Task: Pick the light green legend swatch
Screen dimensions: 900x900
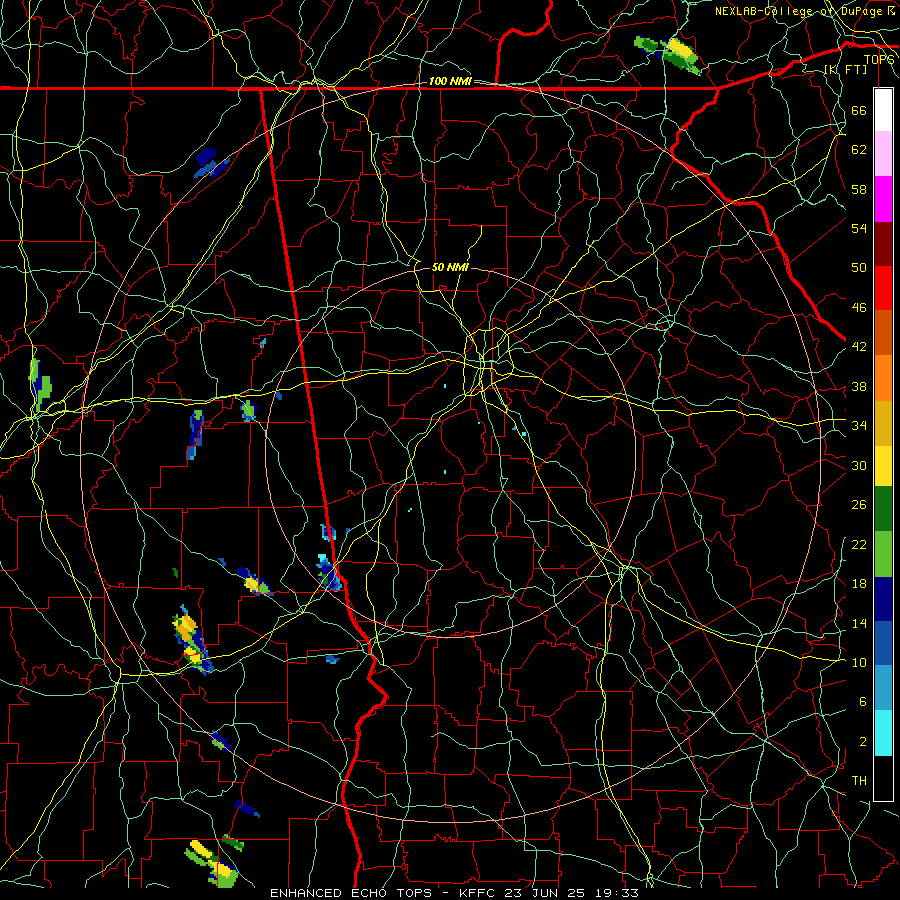Action: pyautogui.click(x=883, y=554)
